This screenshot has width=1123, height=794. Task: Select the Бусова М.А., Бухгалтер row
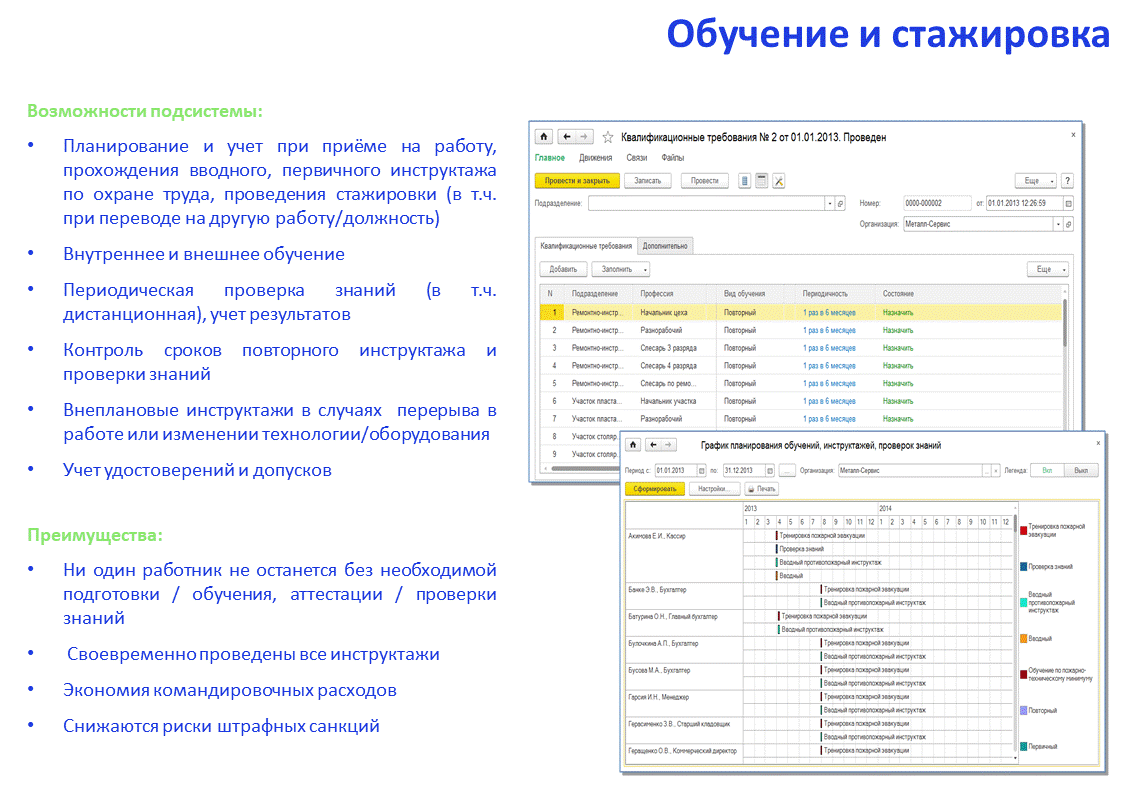[684, 677]
